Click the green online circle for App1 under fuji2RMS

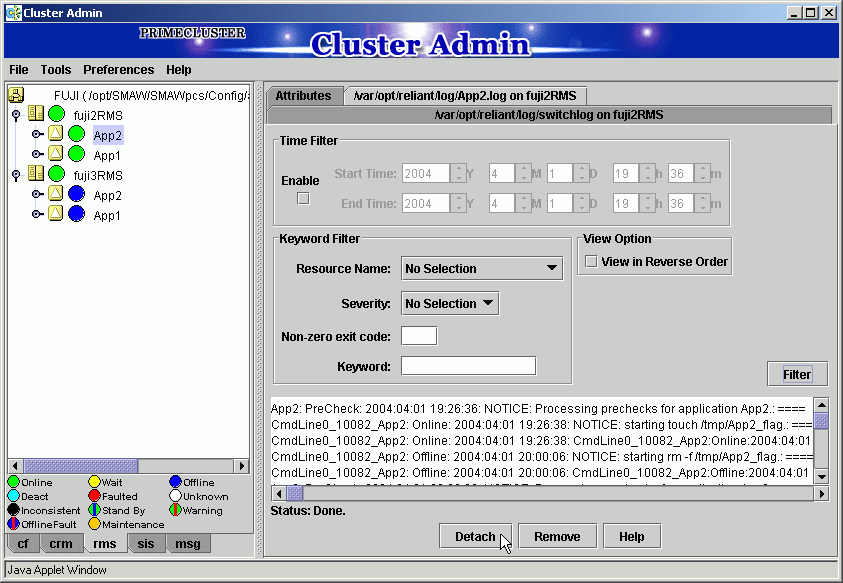(x=76, y=154)
